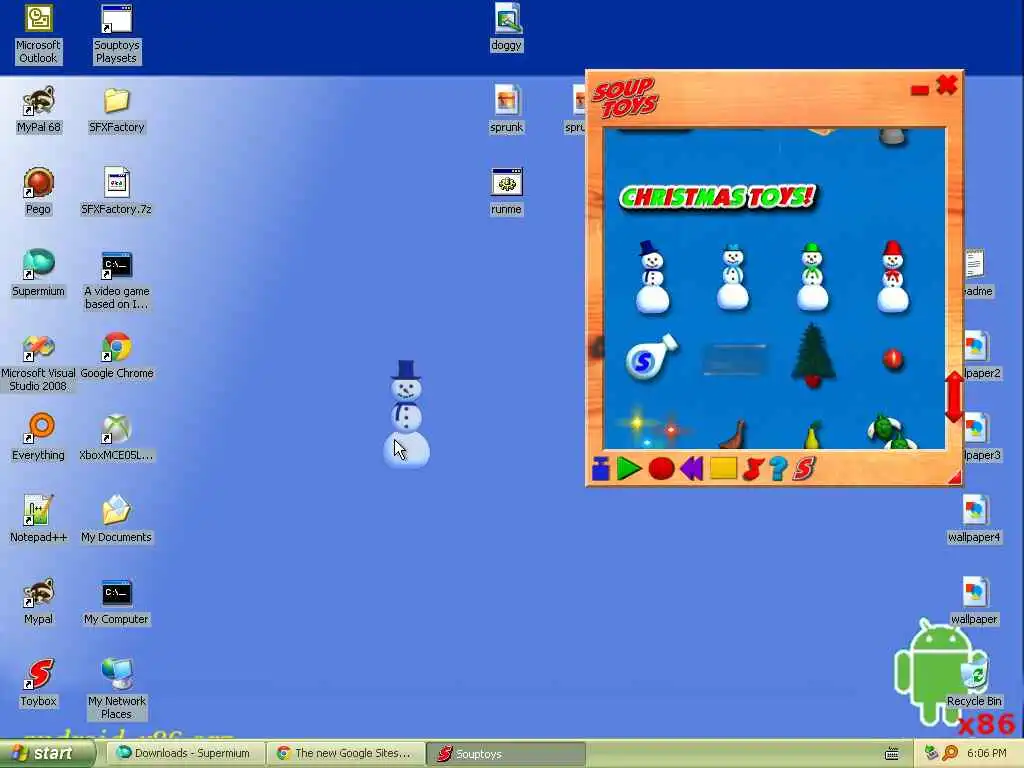
Task: Open the Windows start menu
Action: (47, 754)
